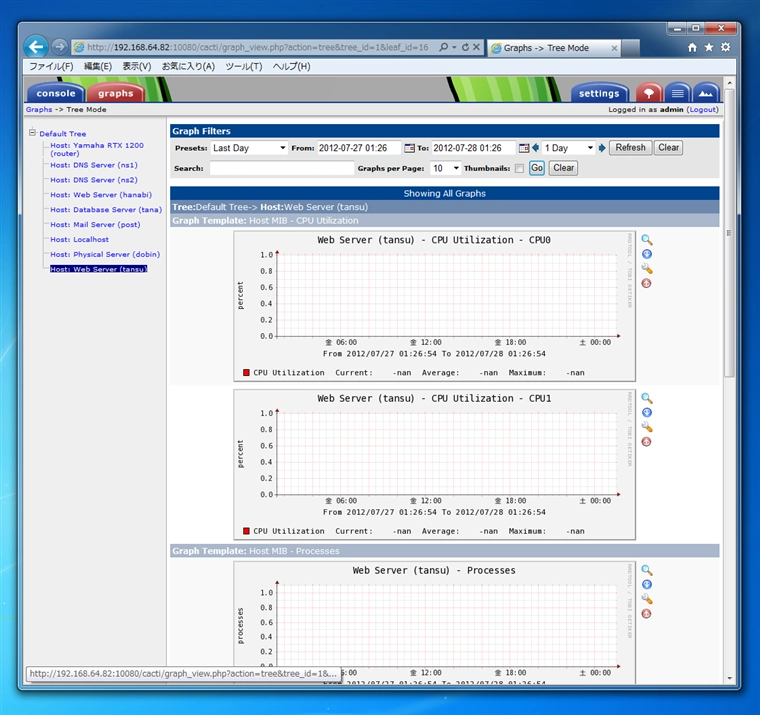
Task: Open graph properties wrench for CPU0 graph
Action: 647,269
